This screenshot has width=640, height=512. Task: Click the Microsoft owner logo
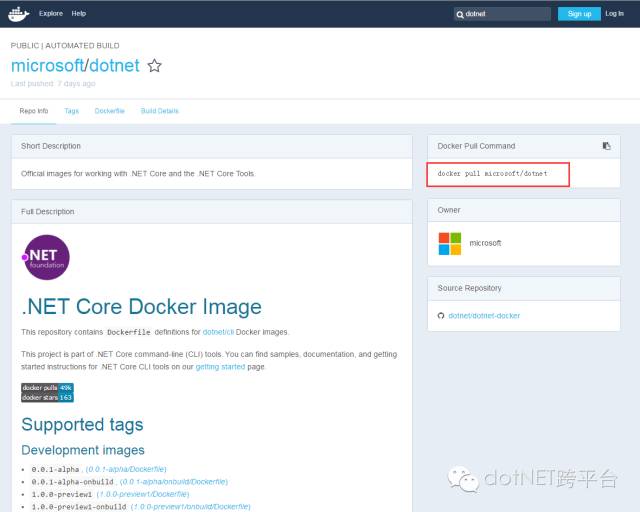click(450, 244)
